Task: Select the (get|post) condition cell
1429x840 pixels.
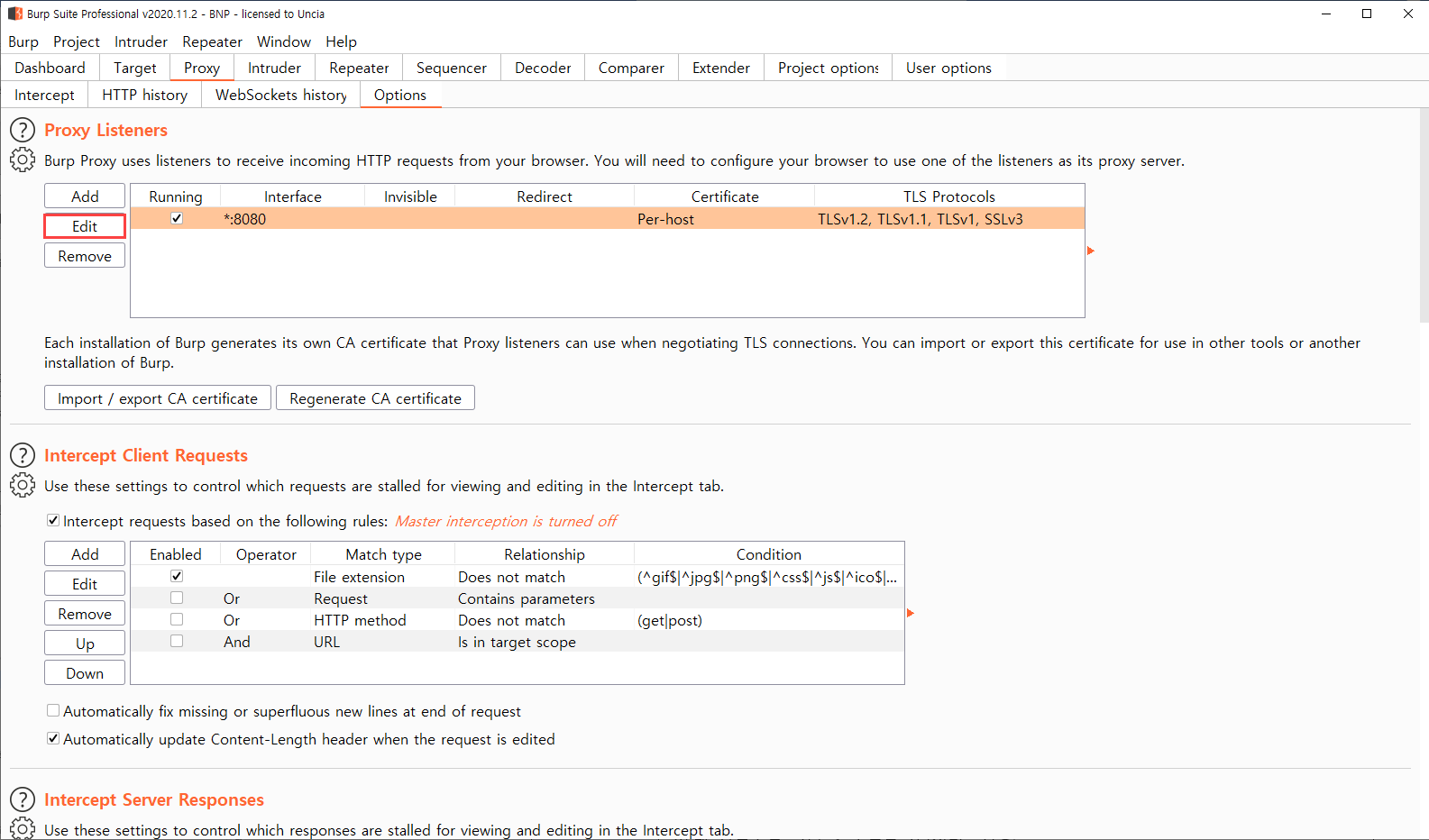Action: point(769,619)
